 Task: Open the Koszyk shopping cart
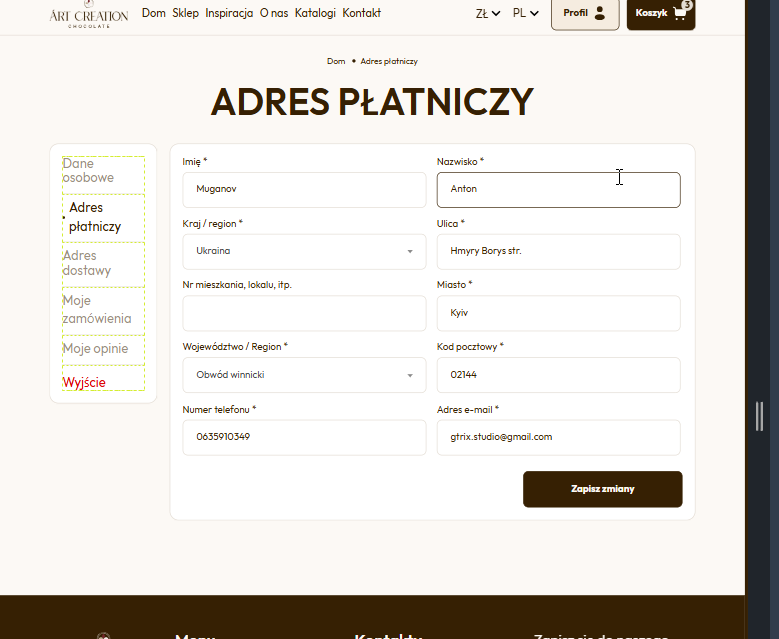click(661, 13)
